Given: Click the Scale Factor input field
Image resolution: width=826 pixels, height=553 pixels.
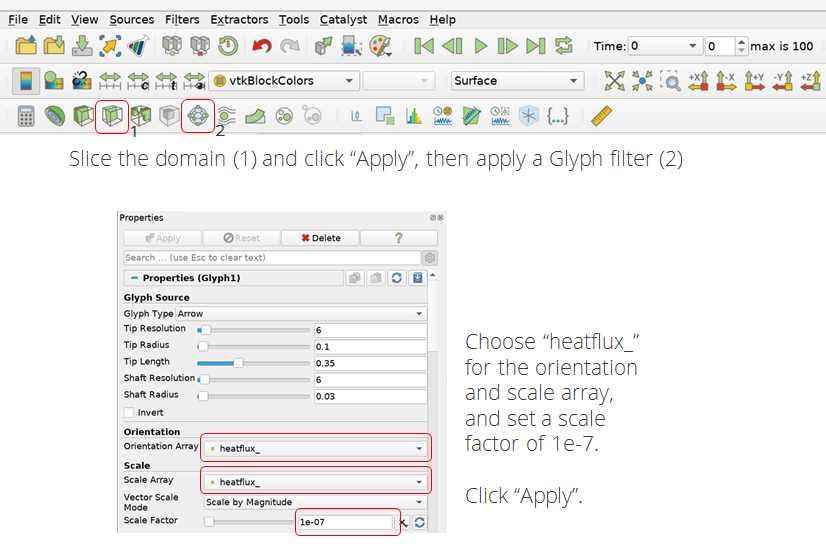Looking at the screenshot, I should click(x=345, y=522).
